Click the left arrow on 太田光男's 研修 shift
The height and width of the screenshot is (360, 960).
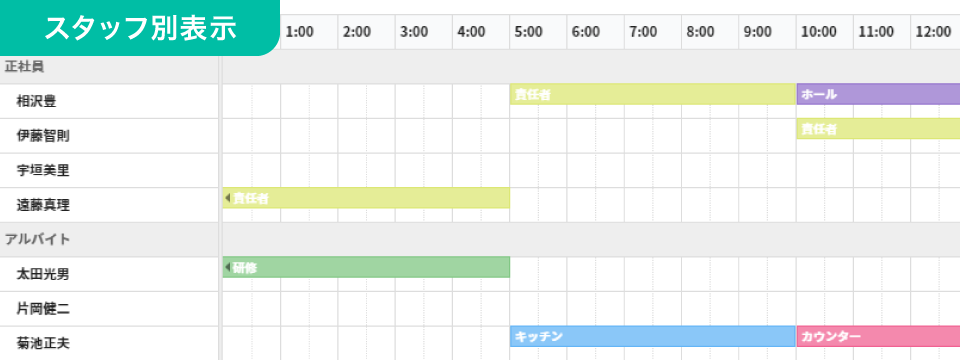[227, 267]
